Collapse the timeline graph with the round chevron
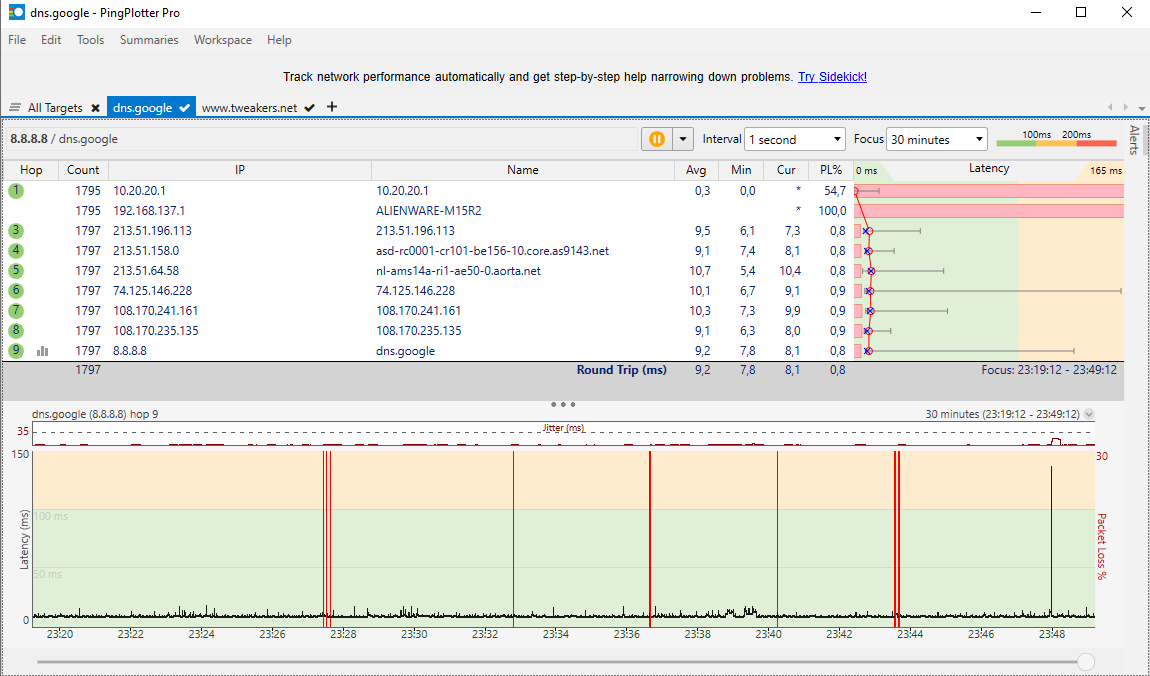 point(1089,414)
